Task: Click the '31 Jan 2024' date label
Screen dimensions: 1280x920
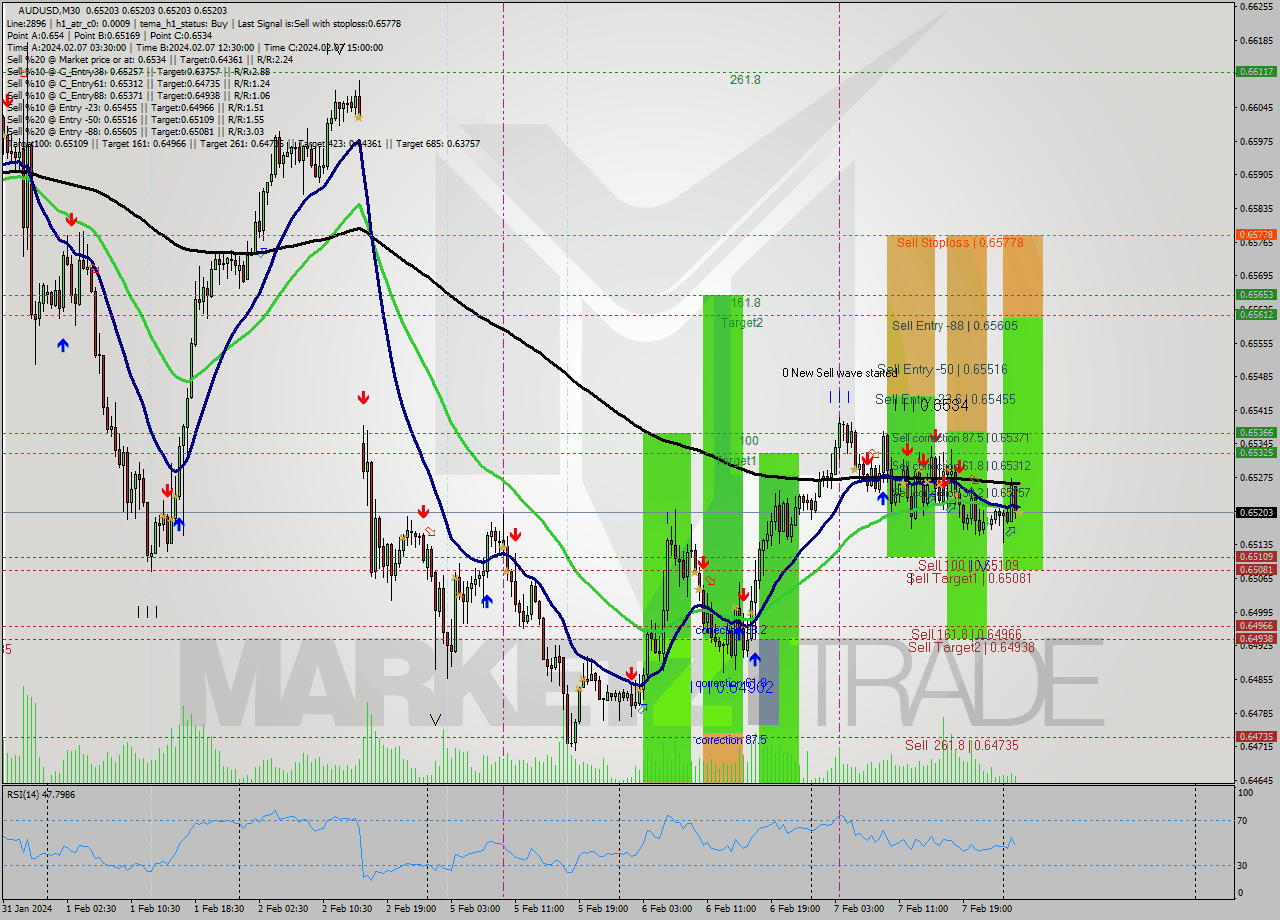Action: pos(28,909)
